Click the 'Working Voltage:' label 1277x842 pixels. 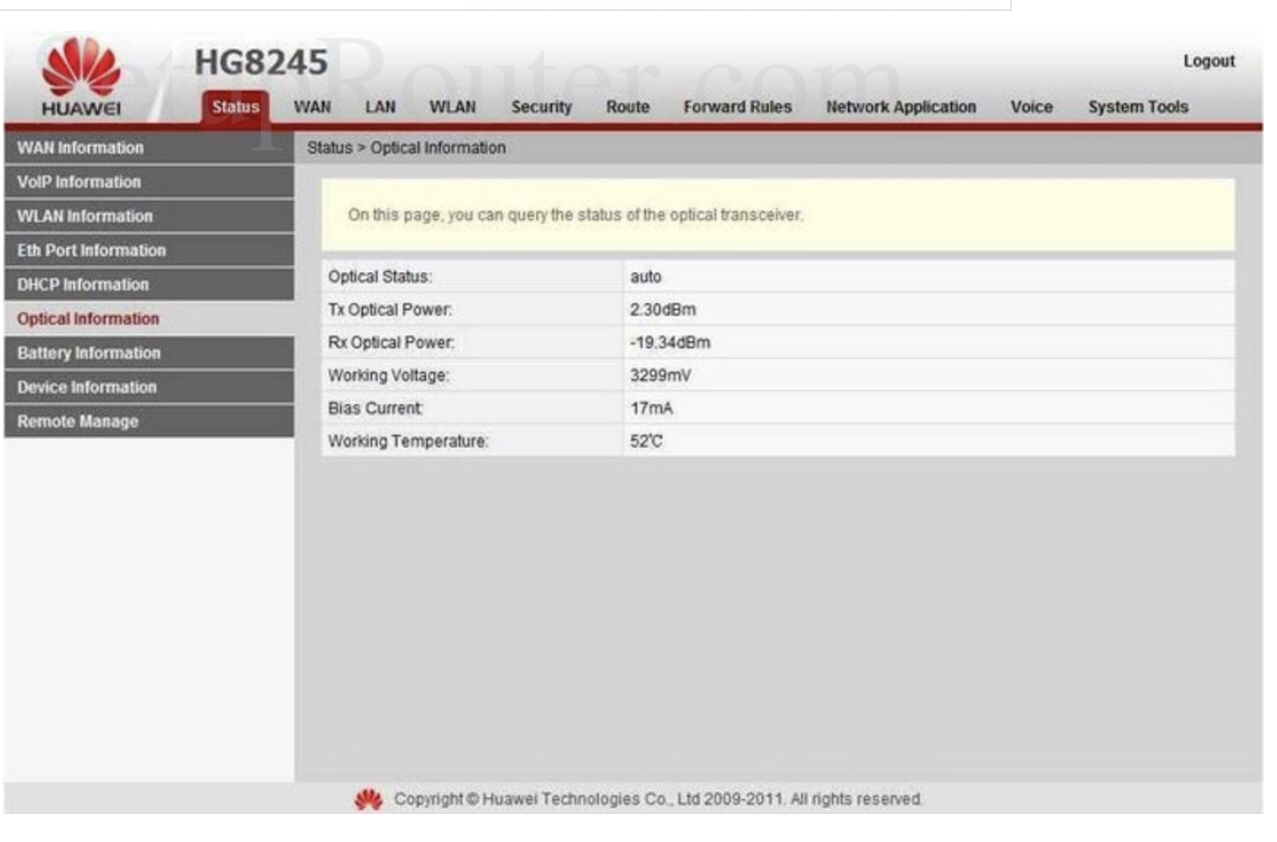389,376
